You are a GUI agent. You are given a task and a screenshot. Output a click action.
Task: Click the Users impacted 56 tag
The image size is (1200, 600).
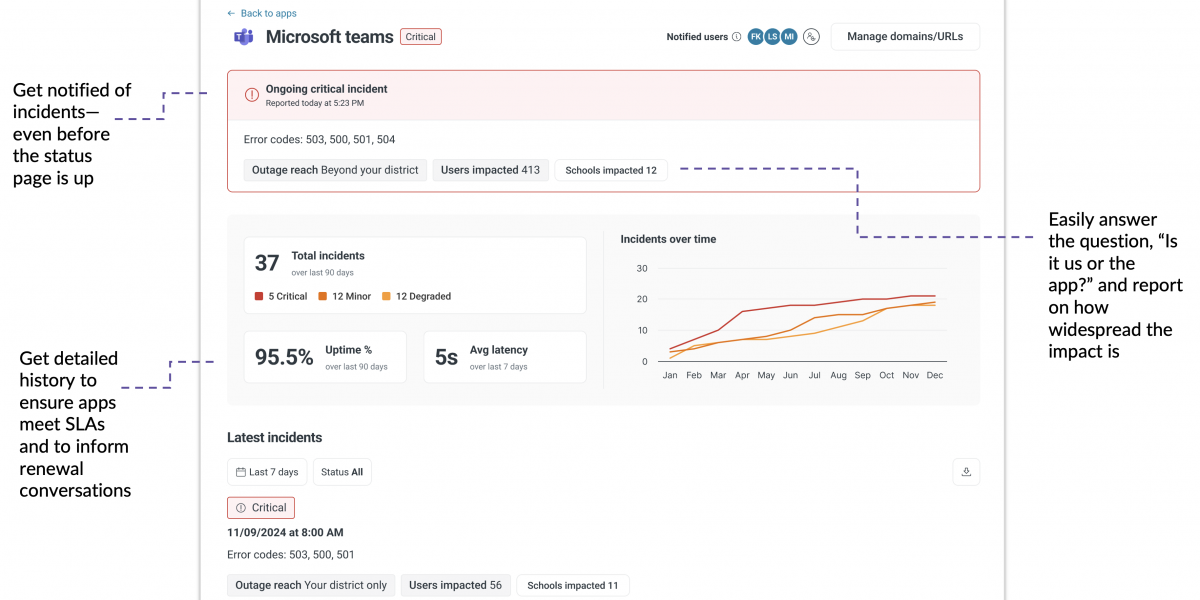point(456,585)
